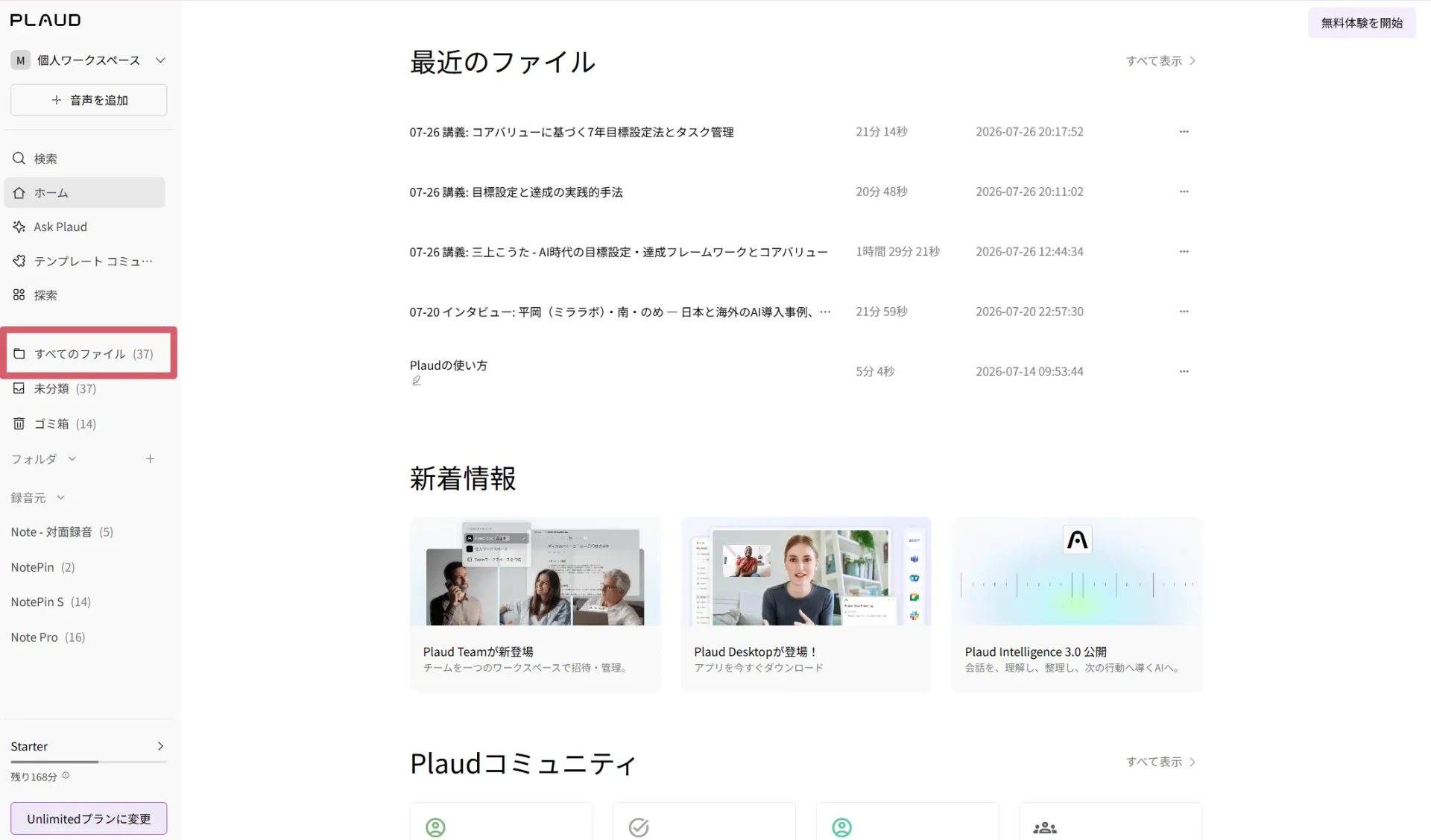Screen dimensions: 1431x840
Task: Filter by Note - 対面録音 source
Action: click(62, 532)
